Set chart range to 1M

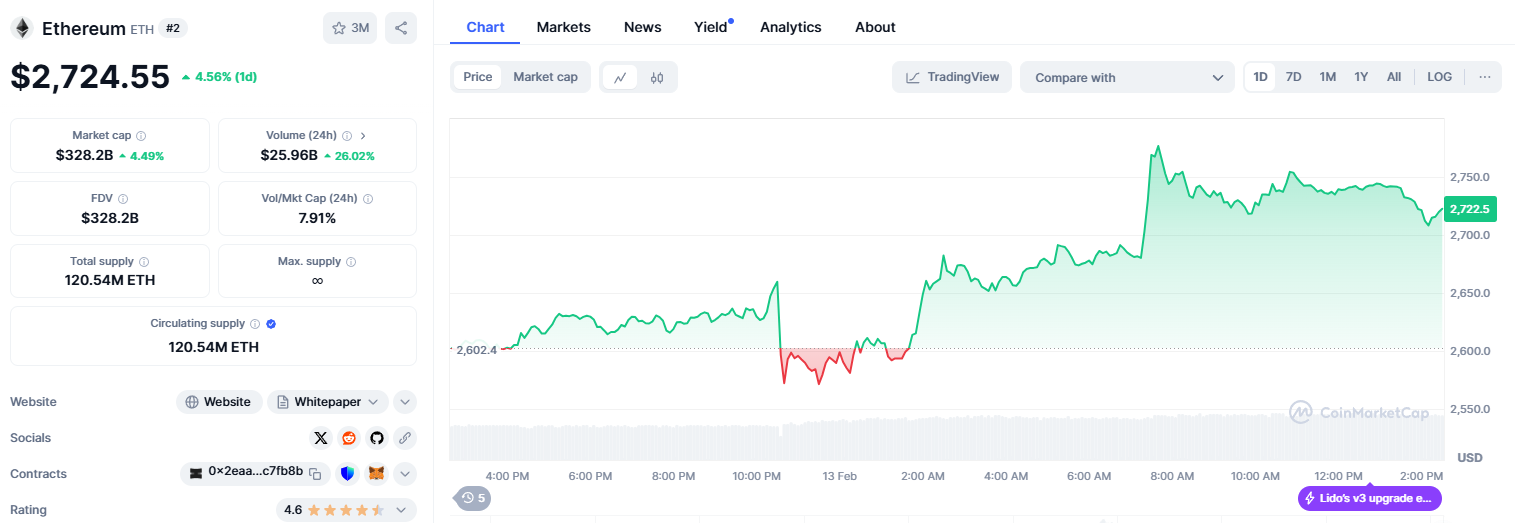tap(1327, 77)
